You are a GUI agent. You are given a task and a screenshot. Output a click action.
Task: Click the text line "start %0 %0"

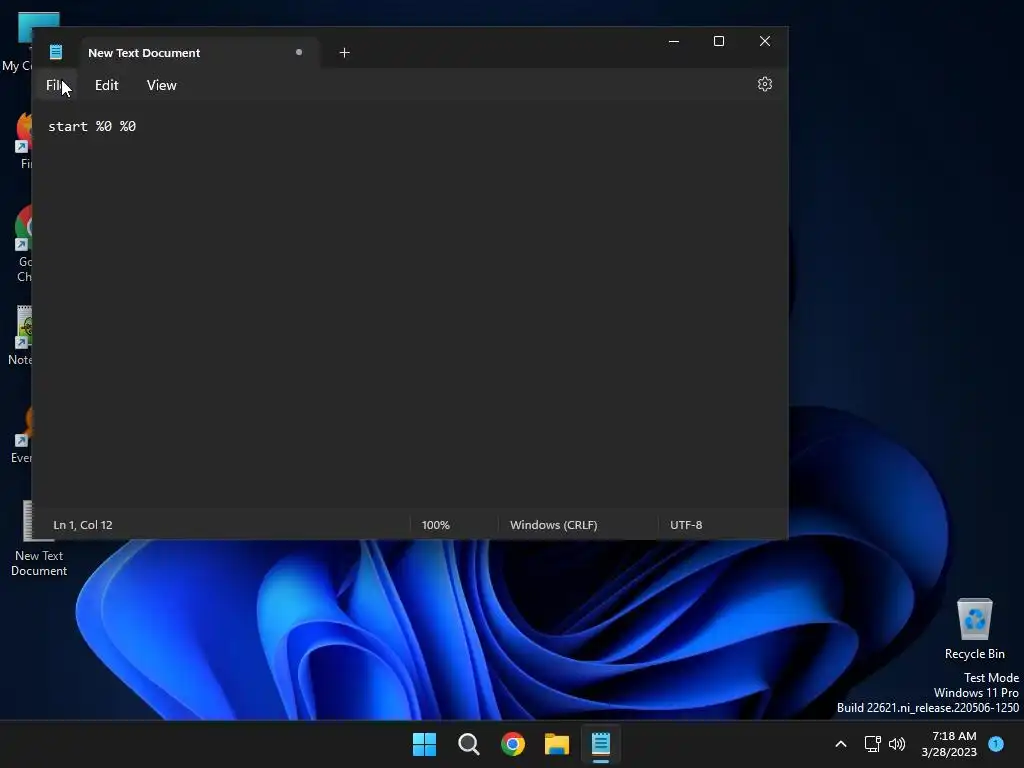92,126
